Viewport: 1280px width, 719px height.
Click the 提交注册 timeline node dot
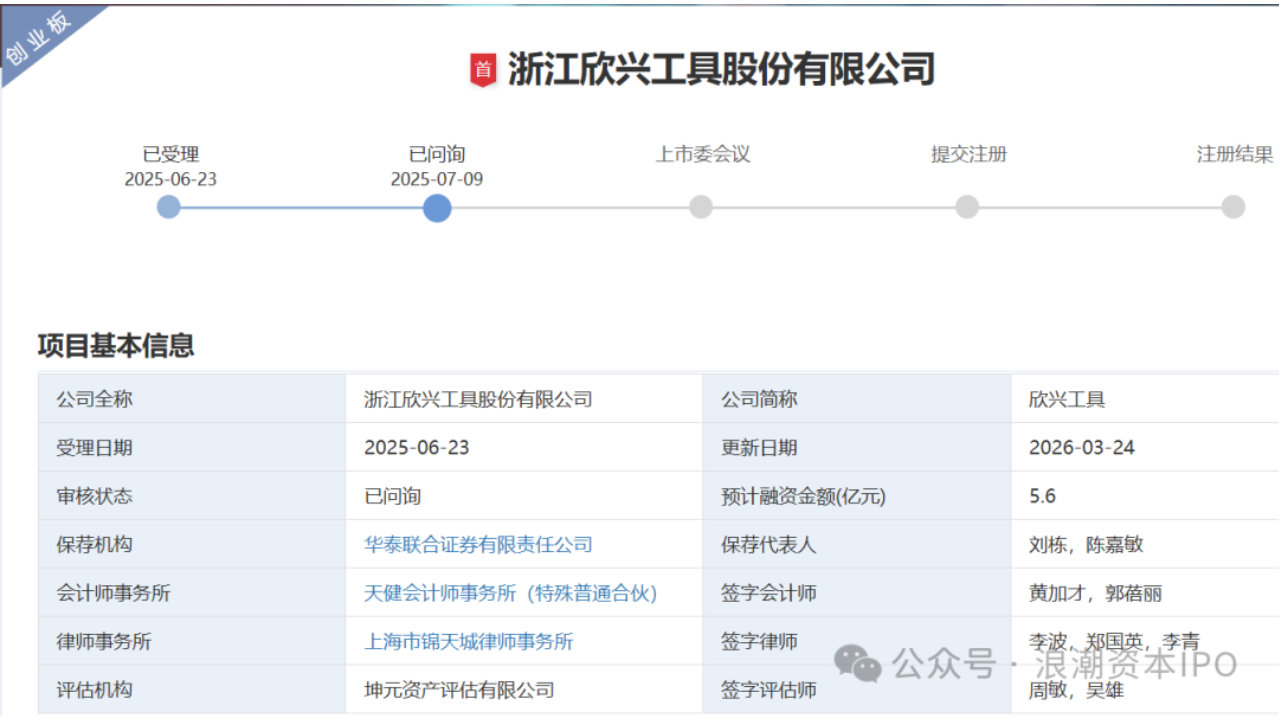965,208
